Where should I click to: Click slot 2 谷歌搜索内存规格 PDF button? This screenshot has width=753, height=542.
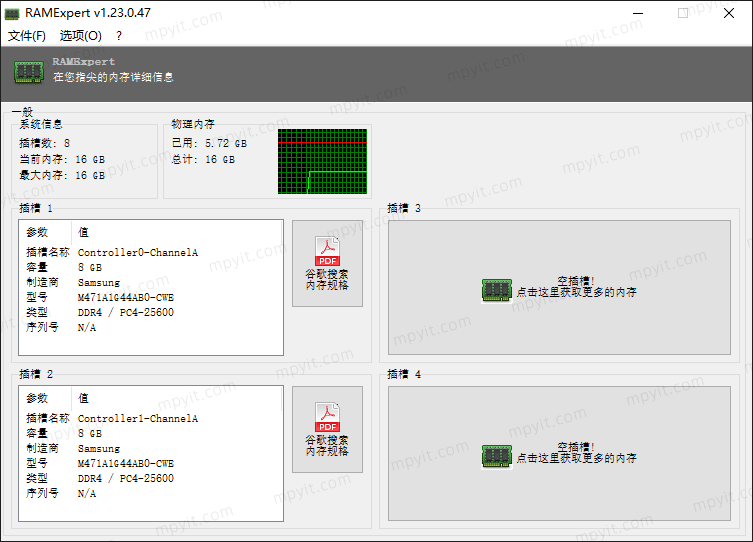[x=327, y=429]
